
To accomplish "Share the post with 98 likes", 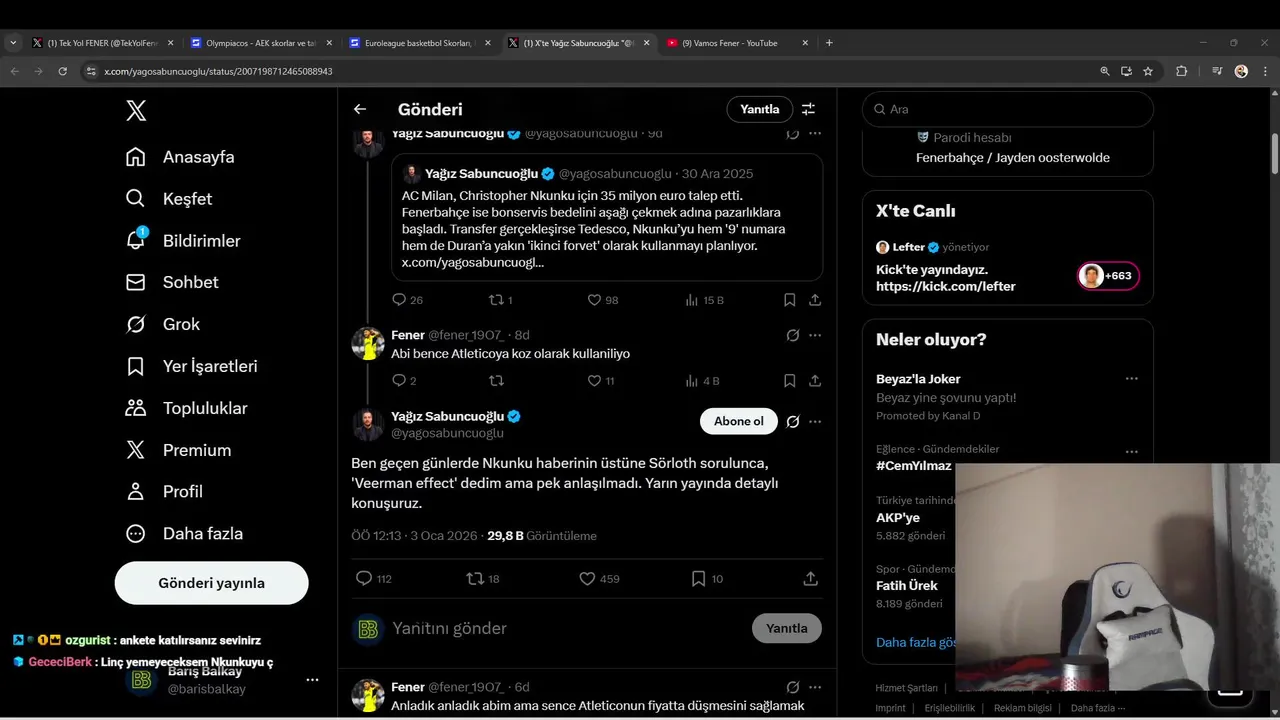I will click(815, 300).
